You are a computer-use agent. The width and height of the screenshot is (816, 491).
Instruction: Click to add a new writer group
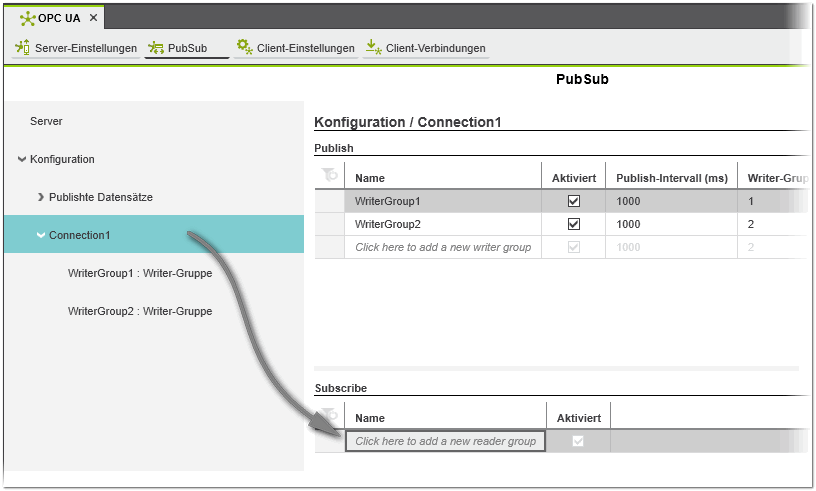pyautogui.click(x=443, y=247)
